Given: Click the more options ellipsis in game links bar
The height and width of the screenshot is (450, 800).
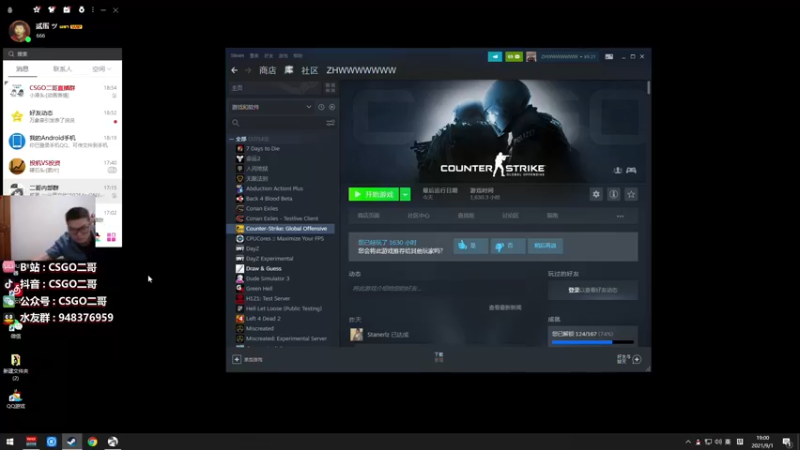Looking at the screenshot, I should point(620,216).
